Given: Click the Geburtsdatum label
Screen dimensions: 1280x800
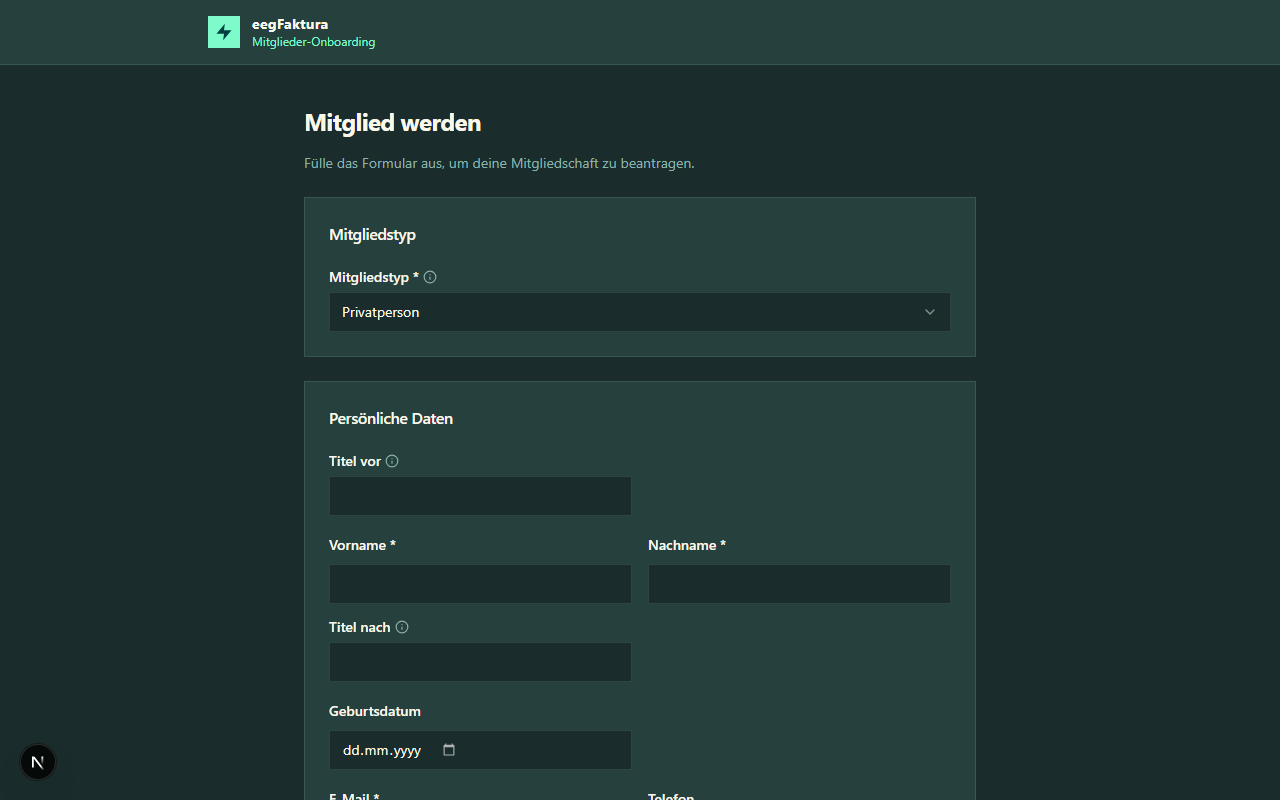Looking at the screenshot, I should point(375,711).
